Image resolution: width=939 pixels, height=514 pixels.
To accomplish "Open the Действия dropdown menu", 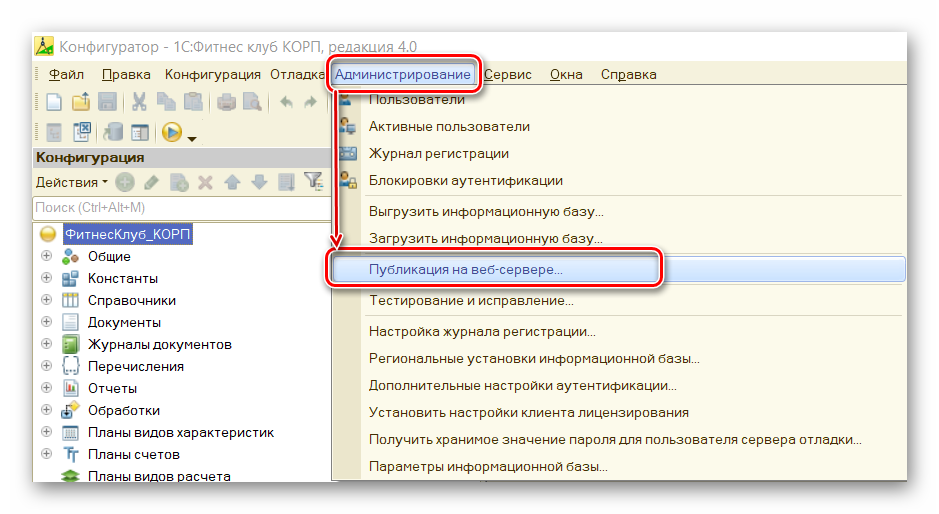I will (72, 182).
